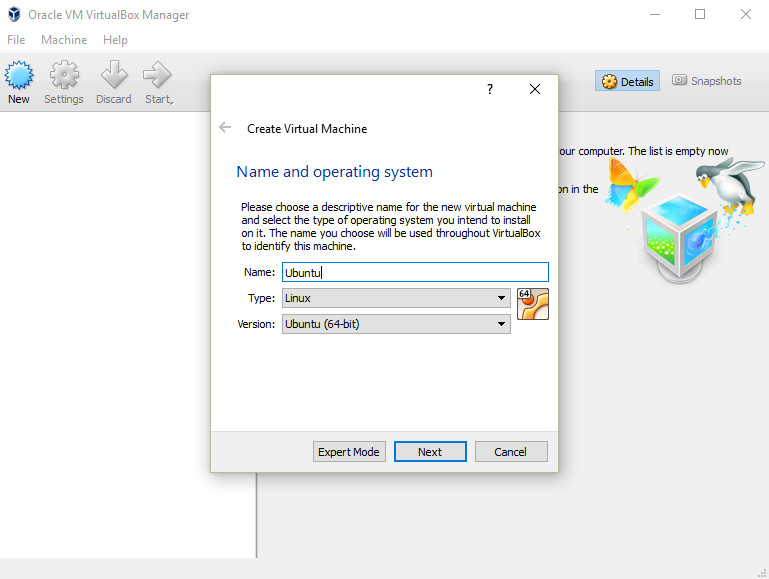Click the Expert Mode button
769x579 pixels.
point(349,452)
